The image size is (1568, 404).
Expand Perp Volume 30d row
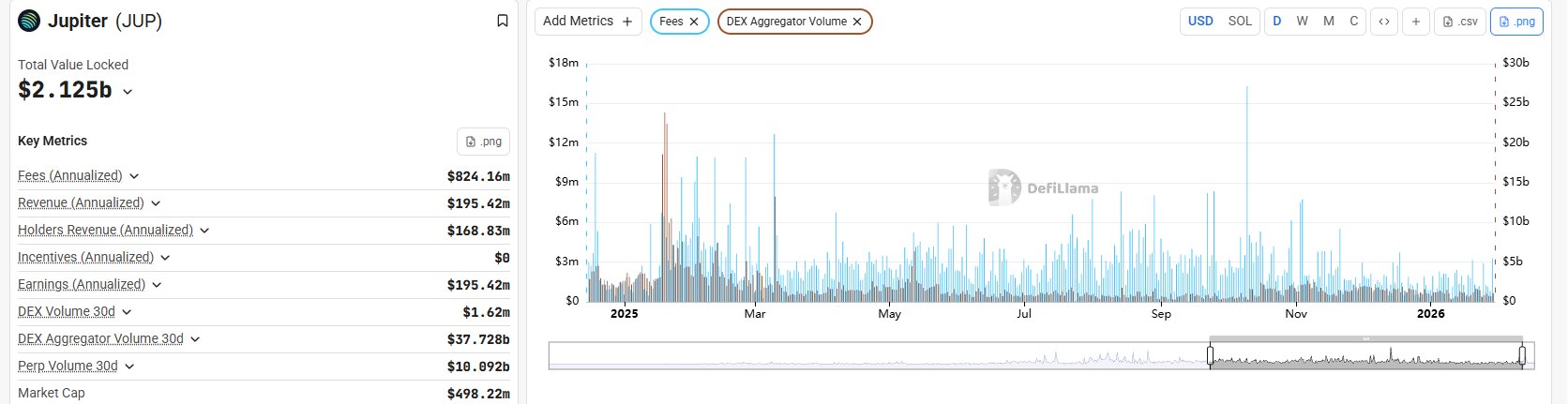coord(129,367)
